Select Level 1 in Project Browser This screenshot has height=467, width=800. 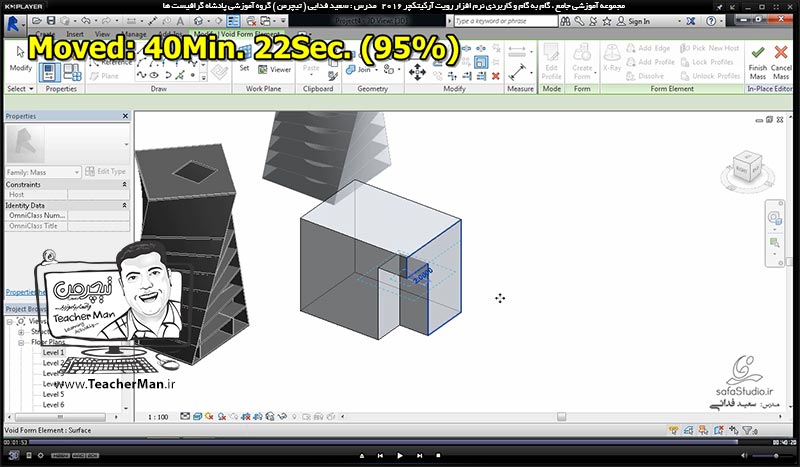point(53,353)
